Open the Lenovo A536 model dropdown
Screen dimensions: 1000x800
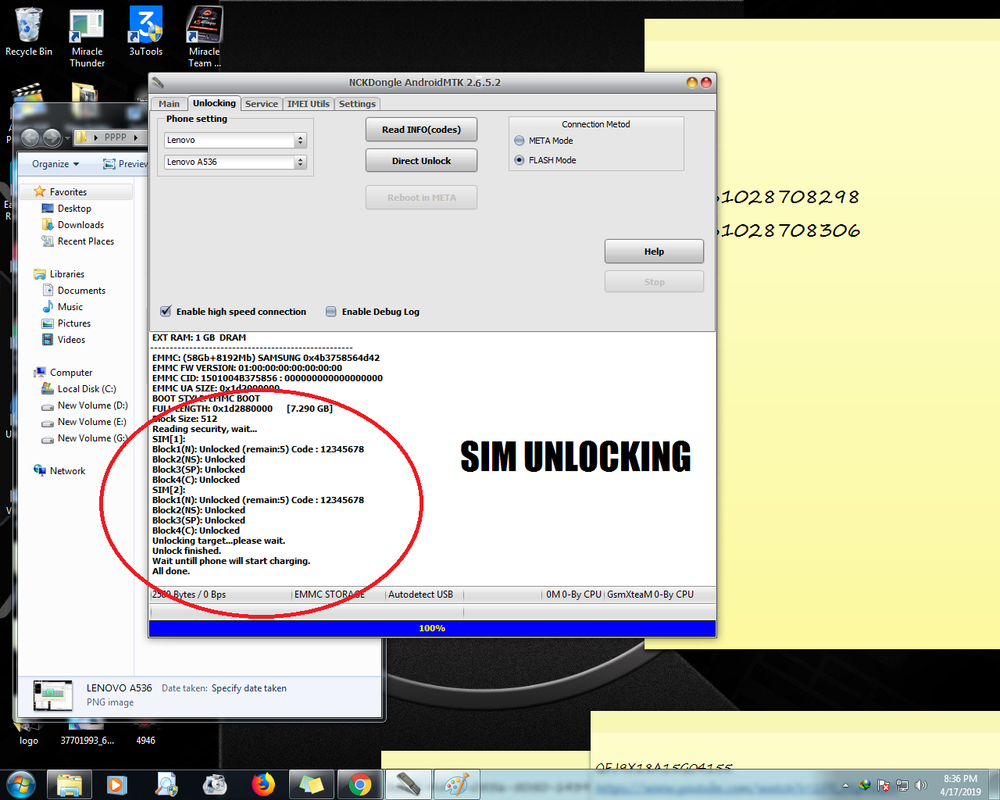235,162
